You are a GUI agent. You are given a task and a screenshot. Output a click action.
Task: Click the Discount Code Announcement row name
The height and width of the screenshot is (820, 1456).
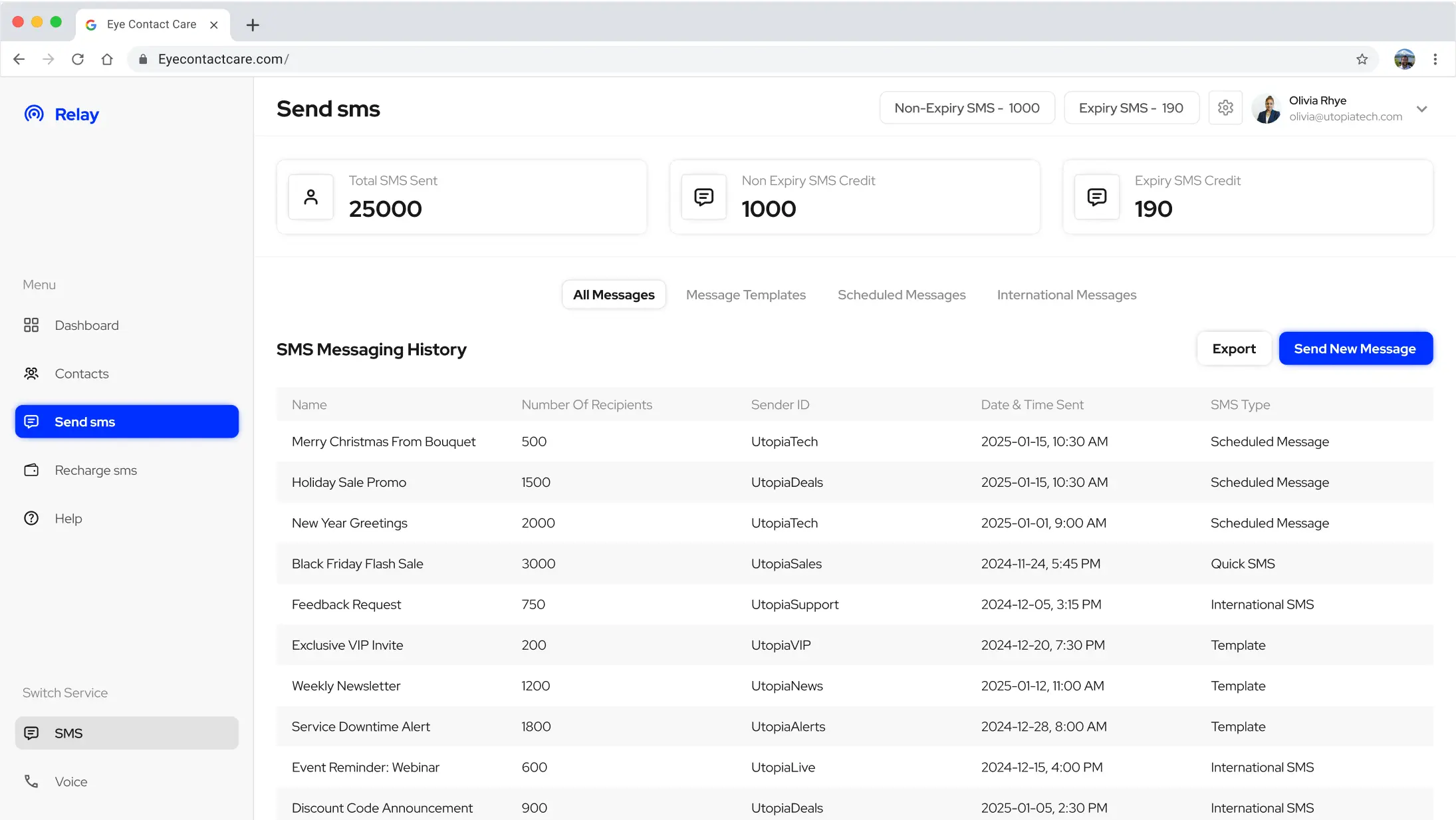click(382, 808)
